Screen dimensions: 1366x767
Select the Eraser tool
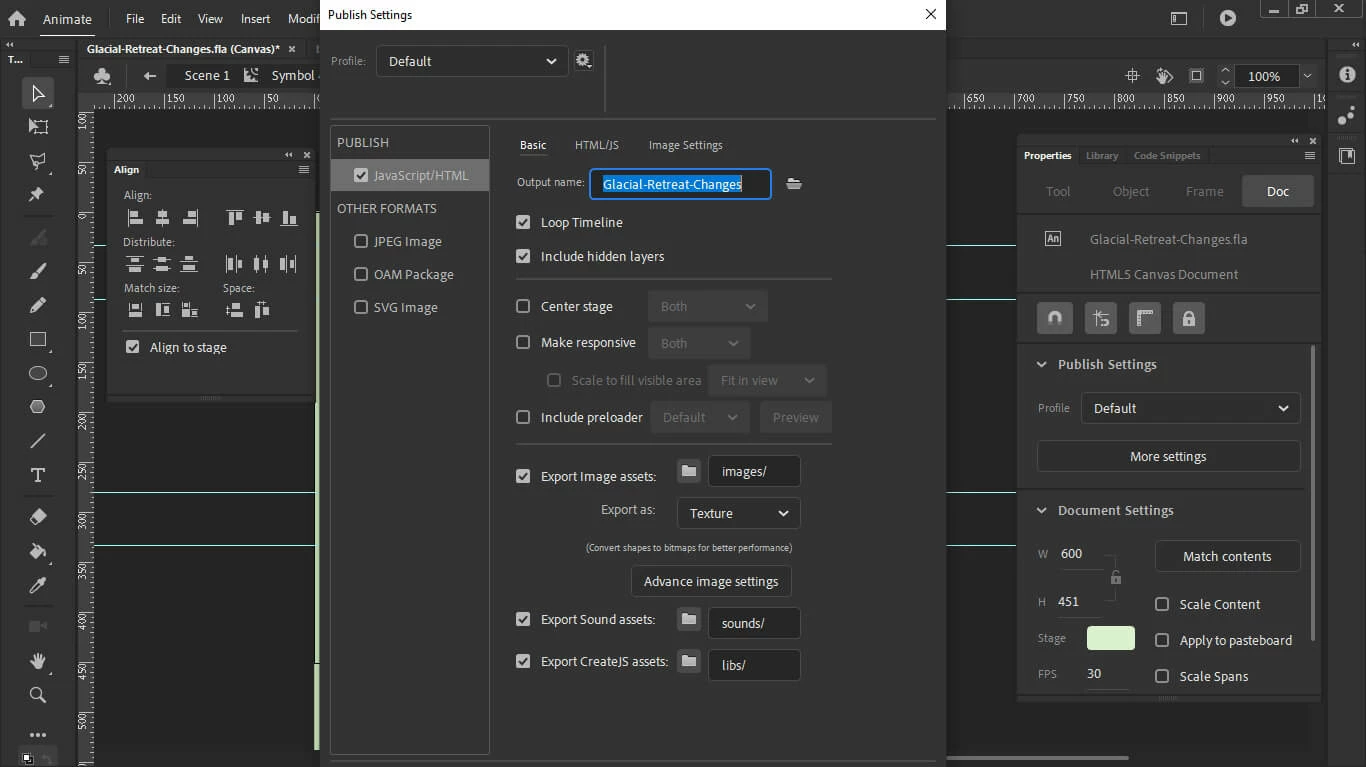tap(38, 517)
